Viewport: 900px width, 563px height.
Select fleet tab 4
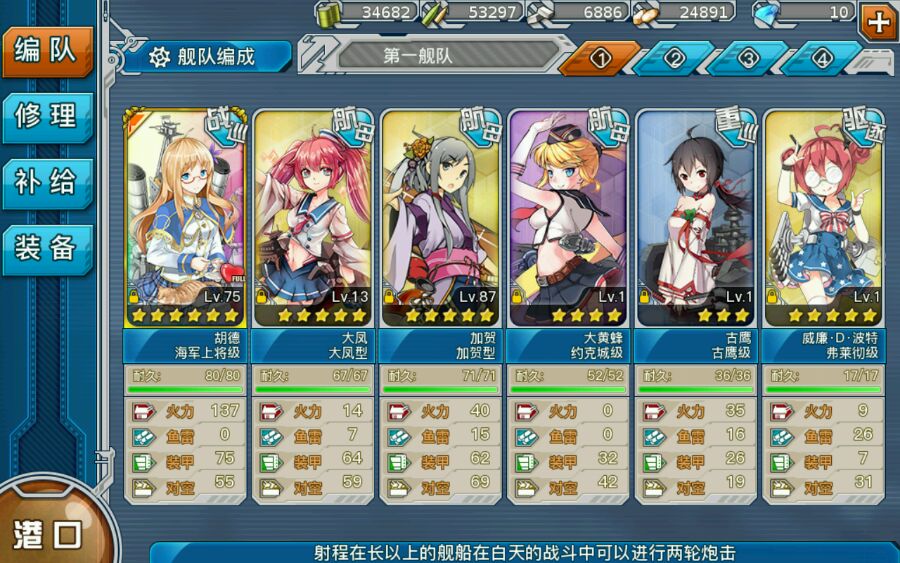click(822, 58)
